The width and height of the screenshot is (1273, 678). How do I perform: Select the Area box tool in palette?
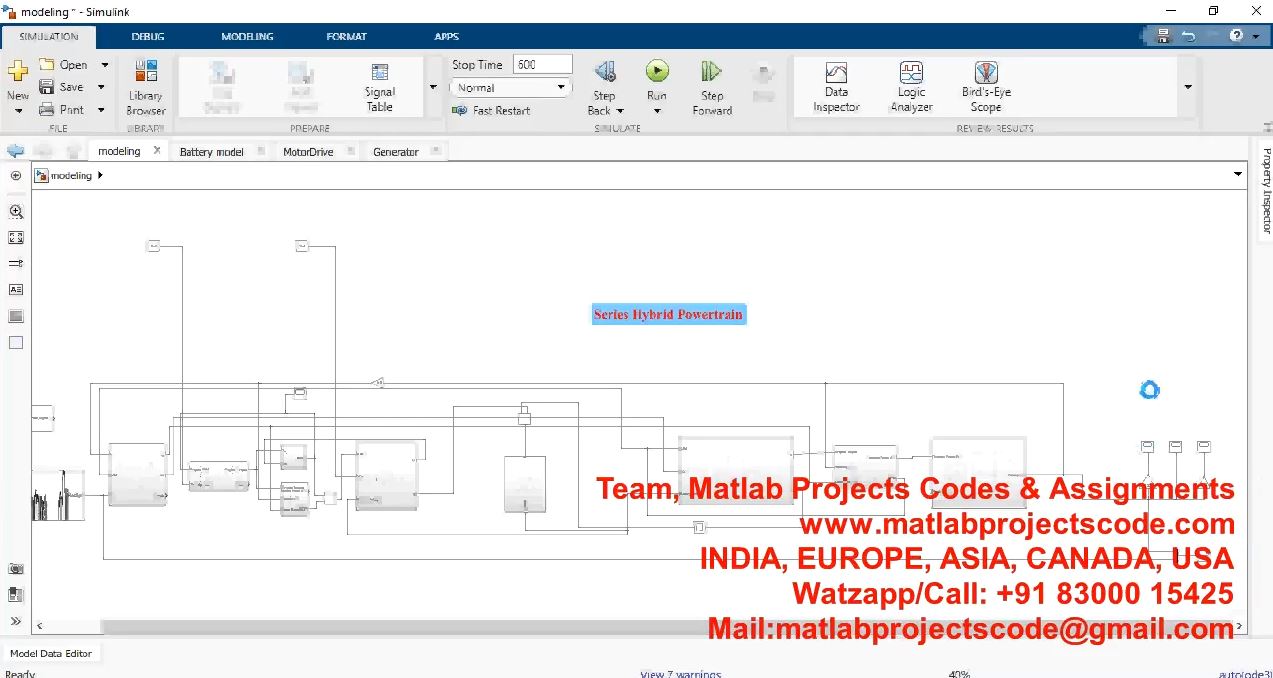tap(15, 342)
